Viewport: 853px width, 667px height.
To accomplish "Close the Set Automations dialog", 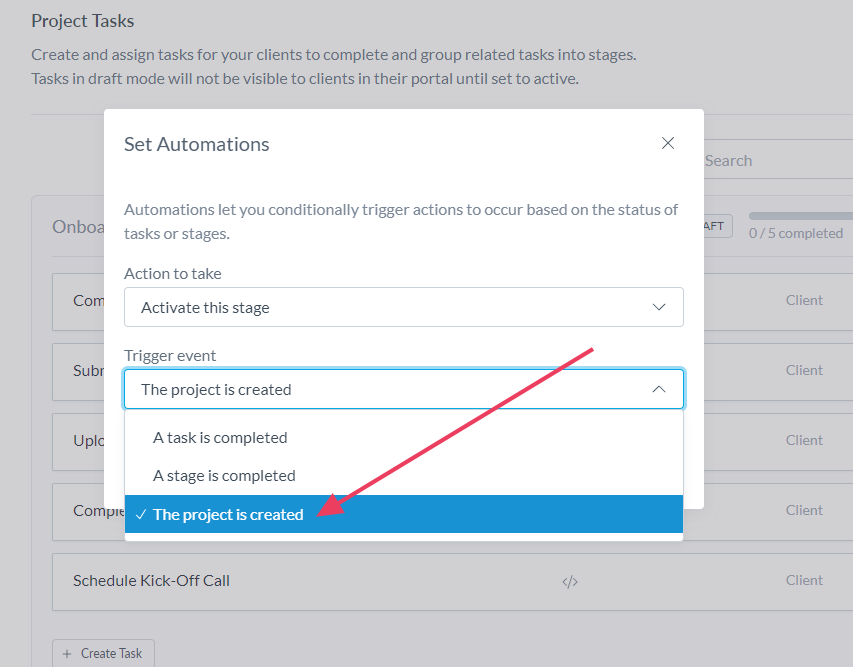I will coord(668,143).
